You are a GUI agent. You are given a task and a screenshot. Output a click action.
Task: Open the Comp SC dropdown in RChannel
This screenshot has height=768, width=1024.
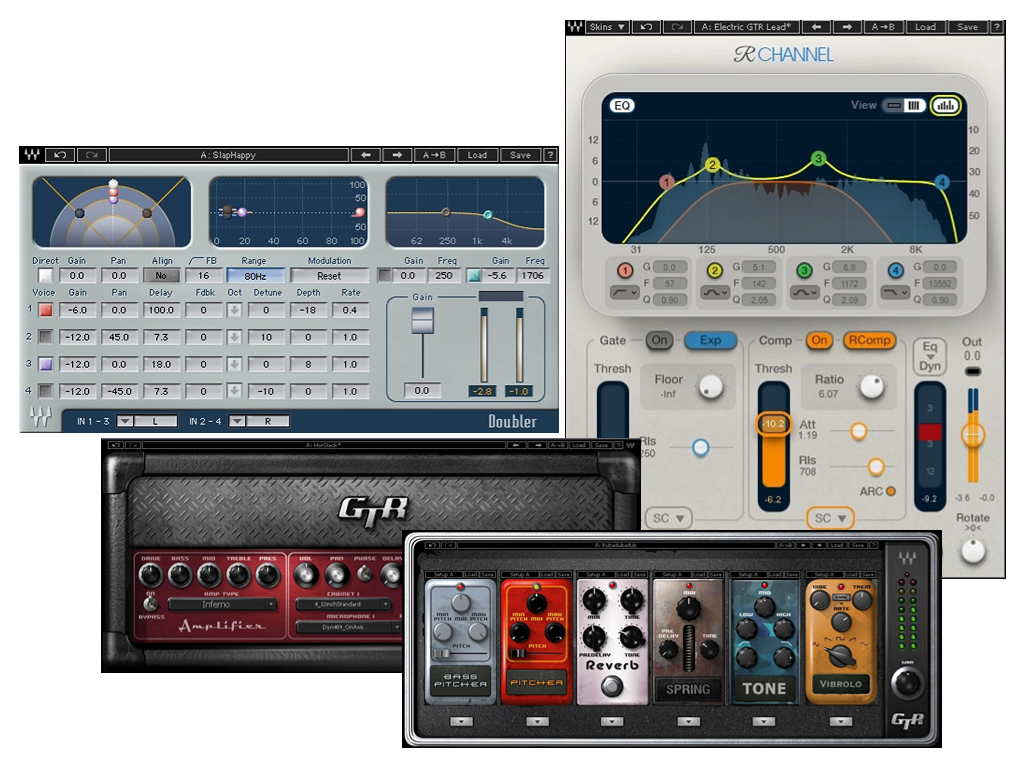(830, 518)
